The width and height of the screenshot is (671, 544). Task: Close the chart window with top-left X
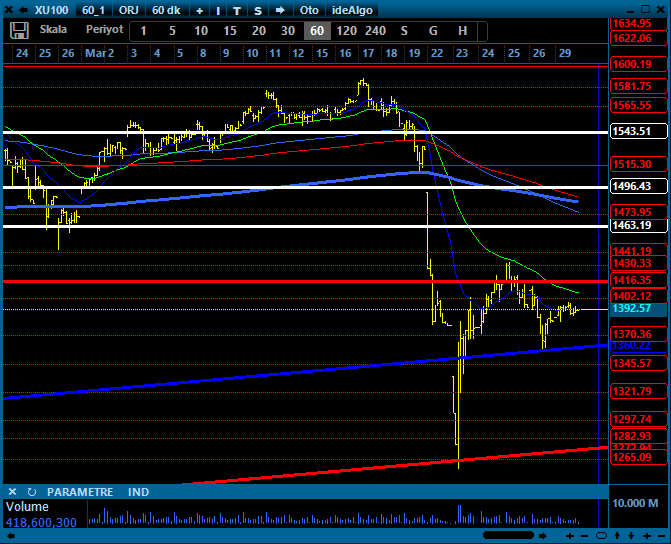click(9, 10)
